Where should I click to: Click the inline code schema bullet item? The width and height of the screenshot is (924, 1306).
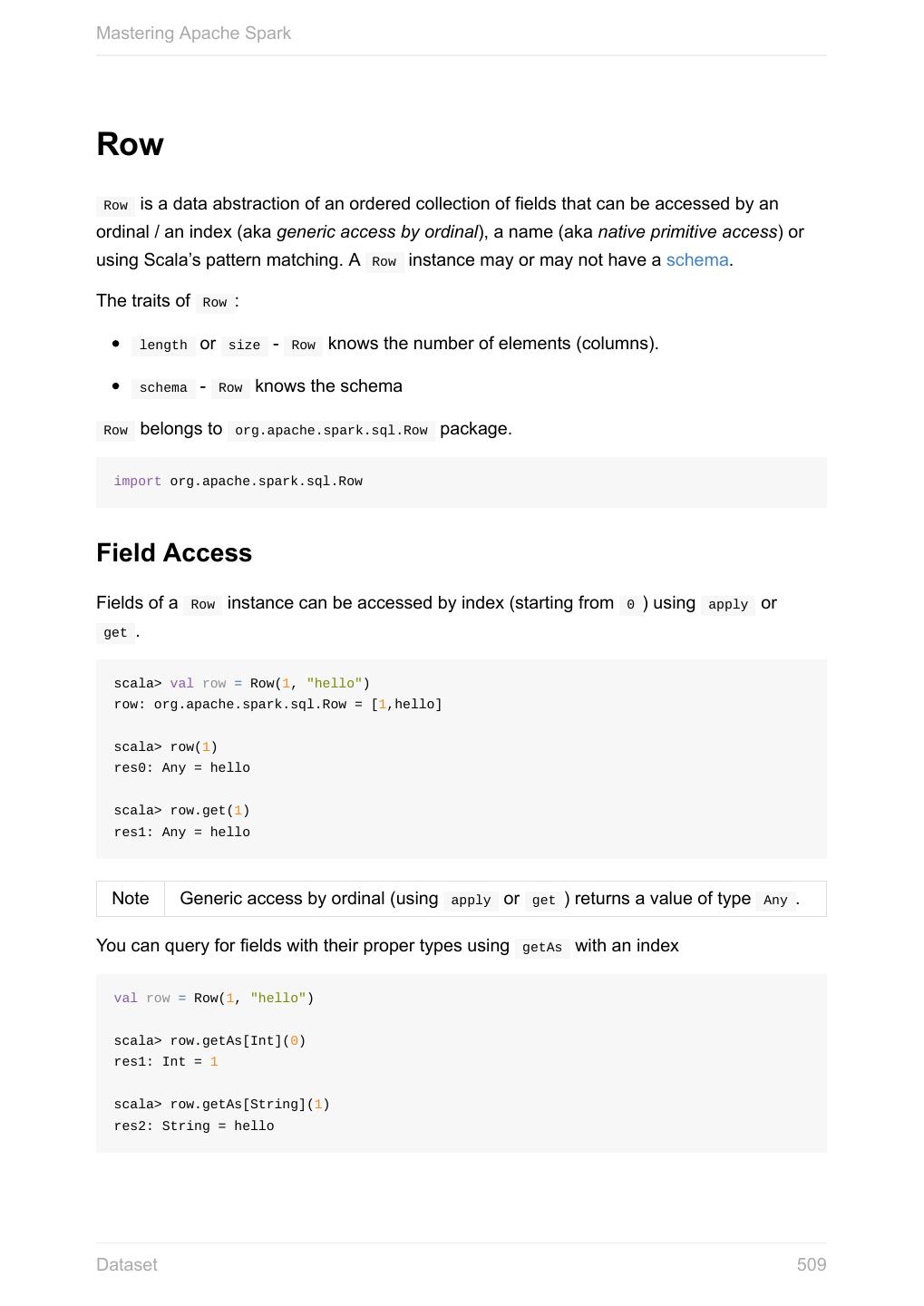(163, 388)
